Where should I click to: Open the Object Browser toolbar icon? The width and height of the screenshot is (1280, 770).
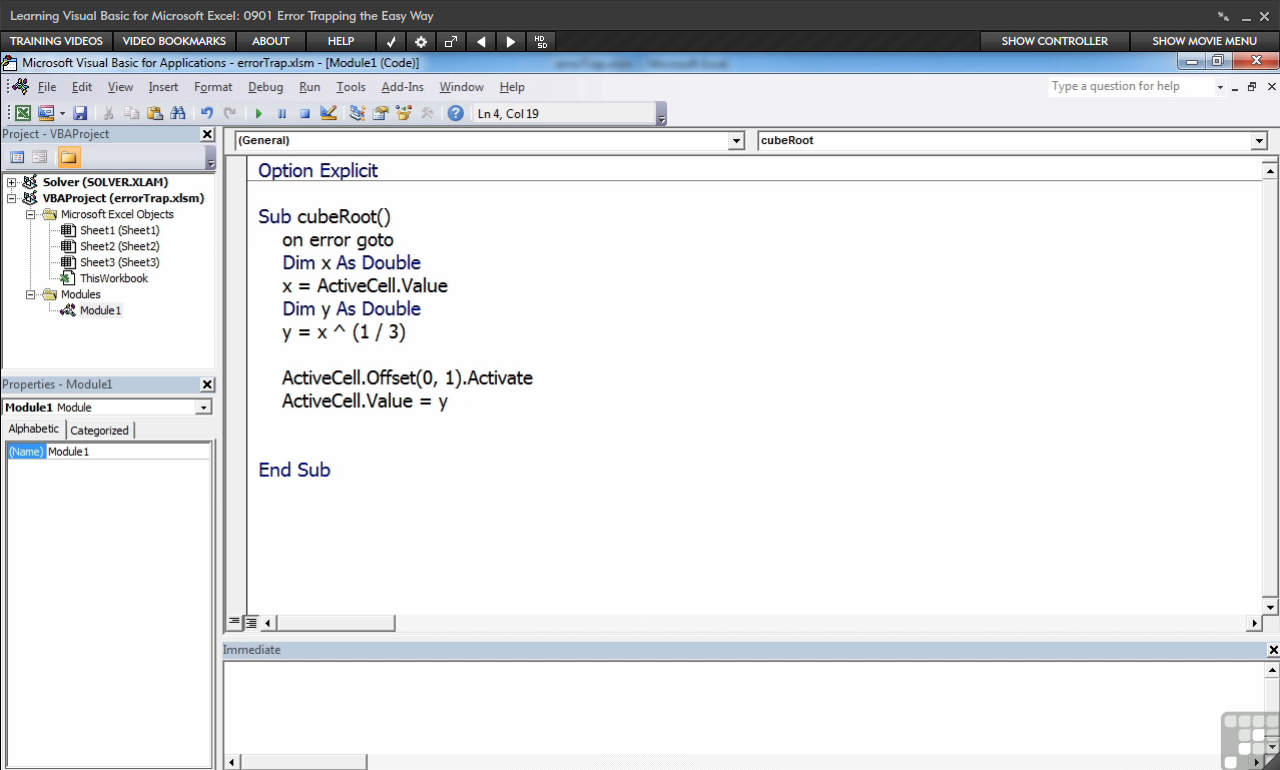click(404, 113)
